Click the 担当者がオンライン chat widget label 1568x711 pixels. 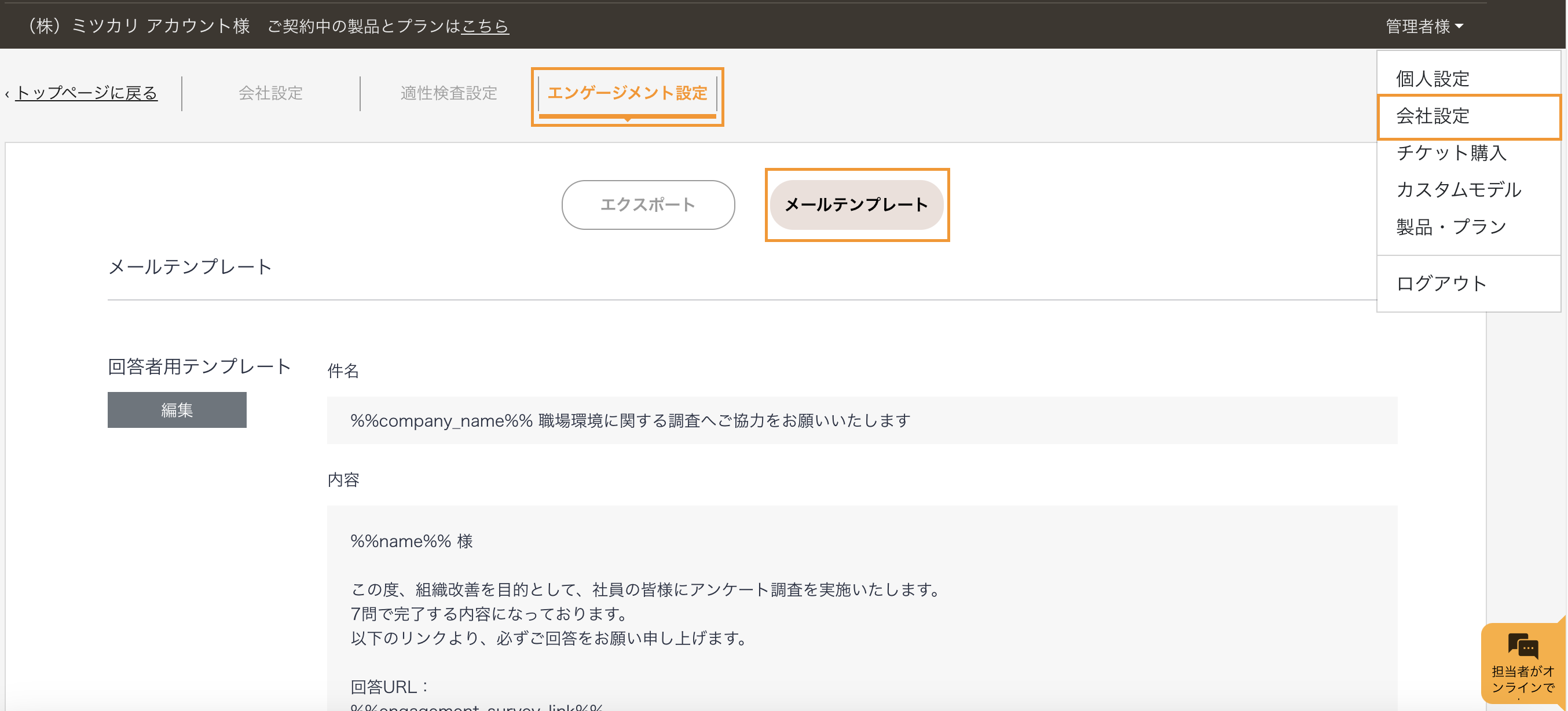[x=1522, y=679]
